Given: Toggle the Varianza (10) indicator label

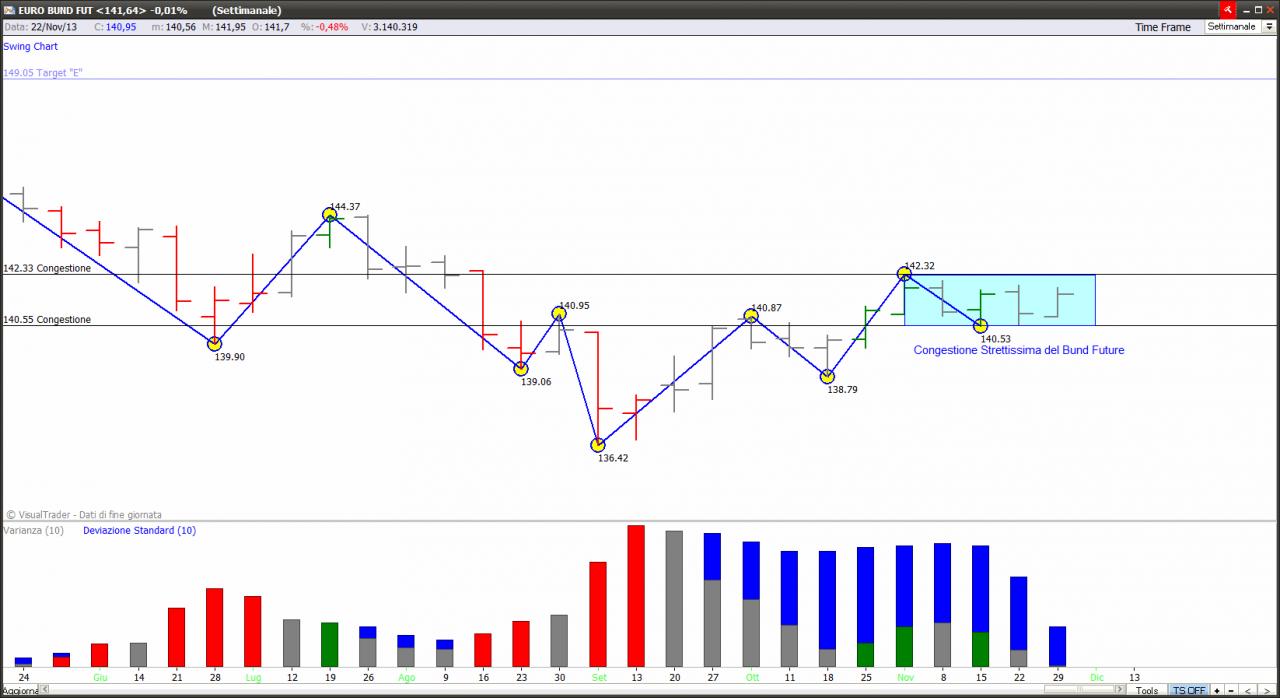Looking at the screenshot, I should (33, 530).
